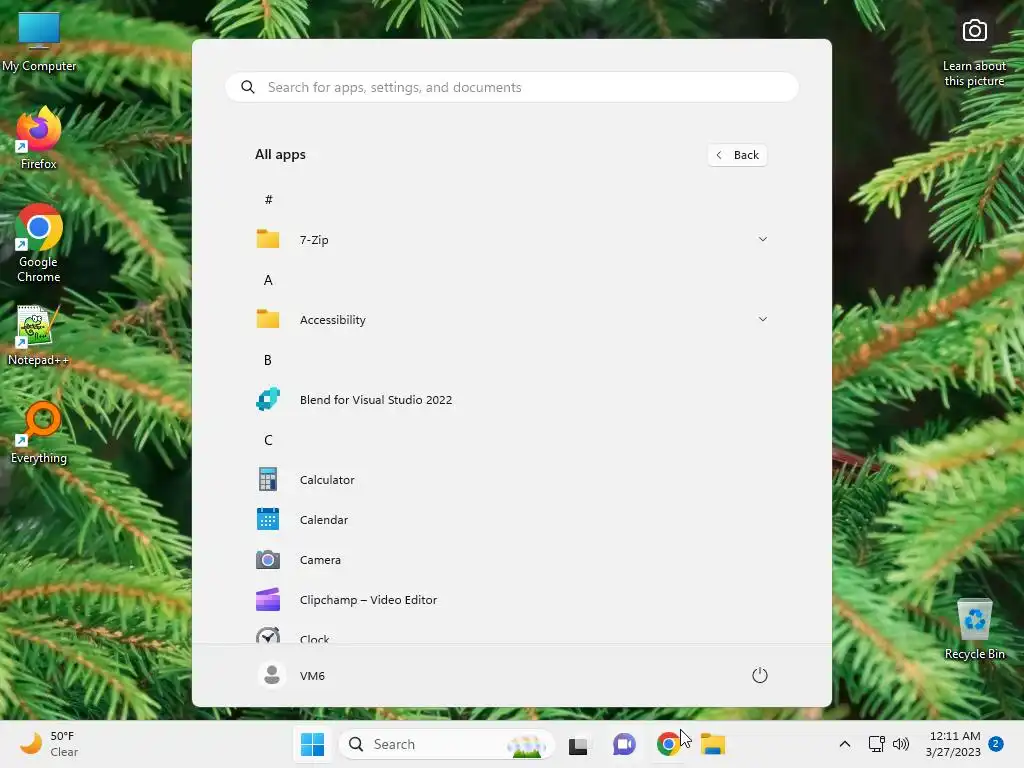Open the power options button

coord(760,675)
